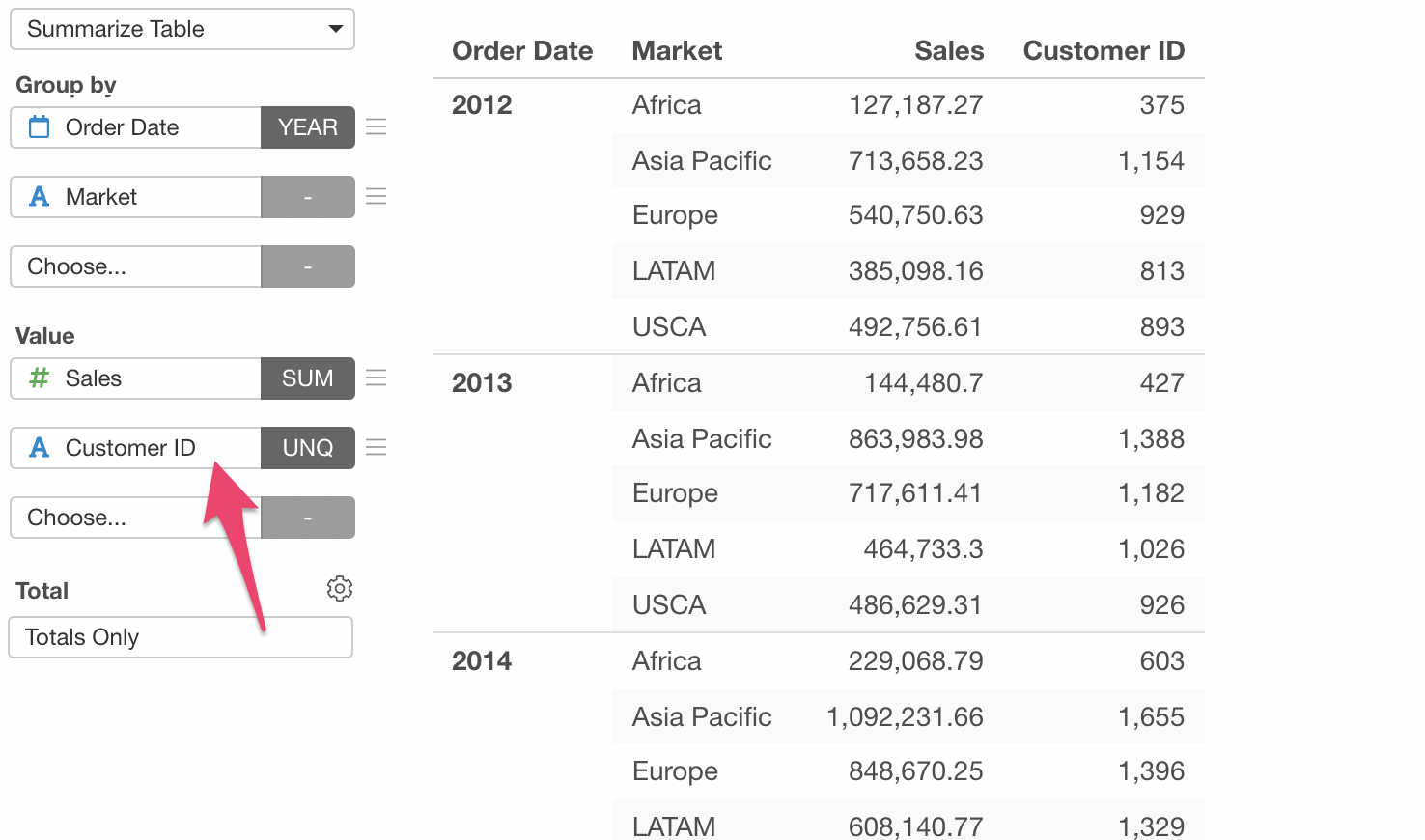Open the menu icon next to Customer ID
Viewport: 1425px width, 840px height.
tap(377, 448)
